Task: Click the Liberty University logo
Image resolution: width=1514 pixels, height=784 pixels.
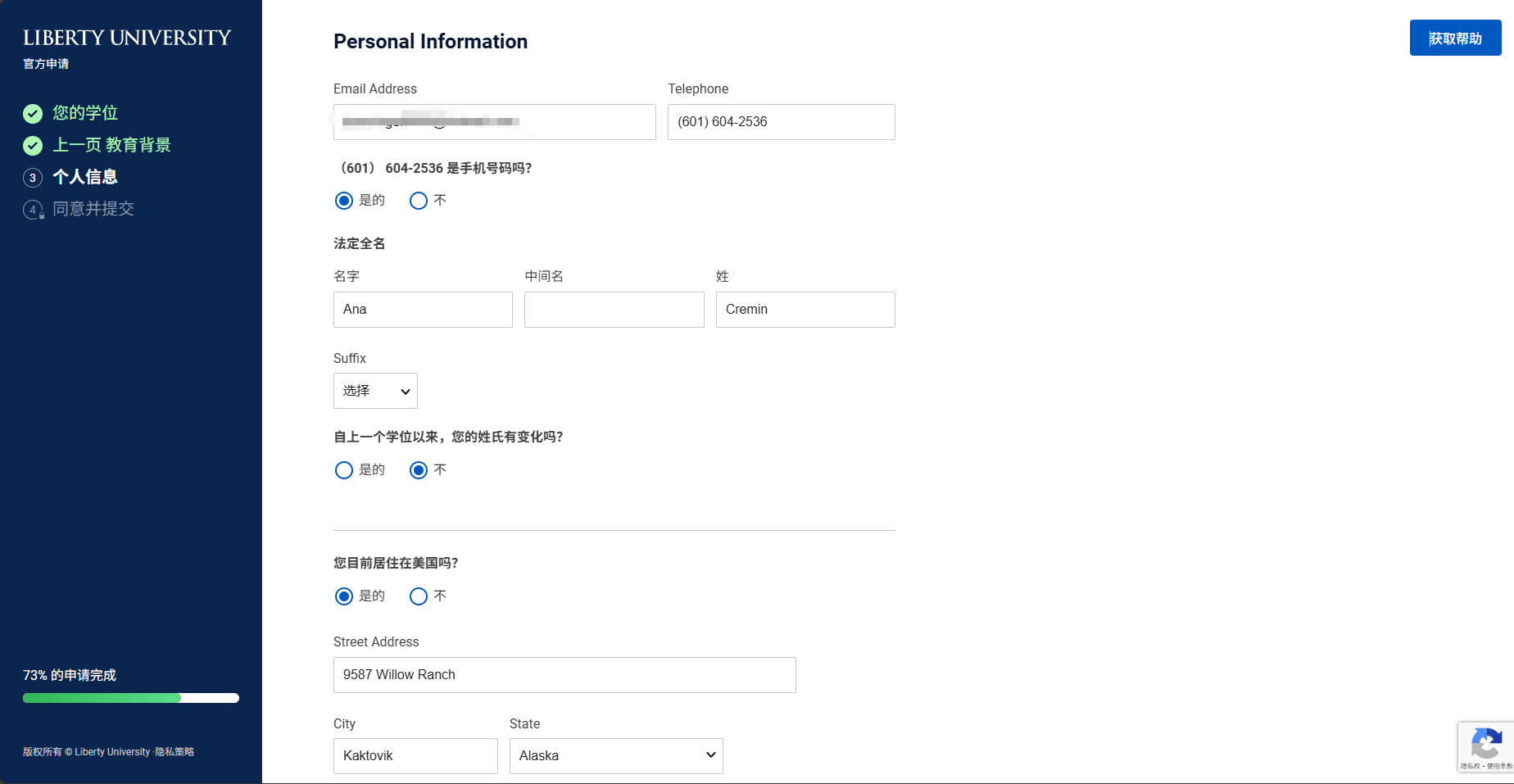Action: (127, 38)
